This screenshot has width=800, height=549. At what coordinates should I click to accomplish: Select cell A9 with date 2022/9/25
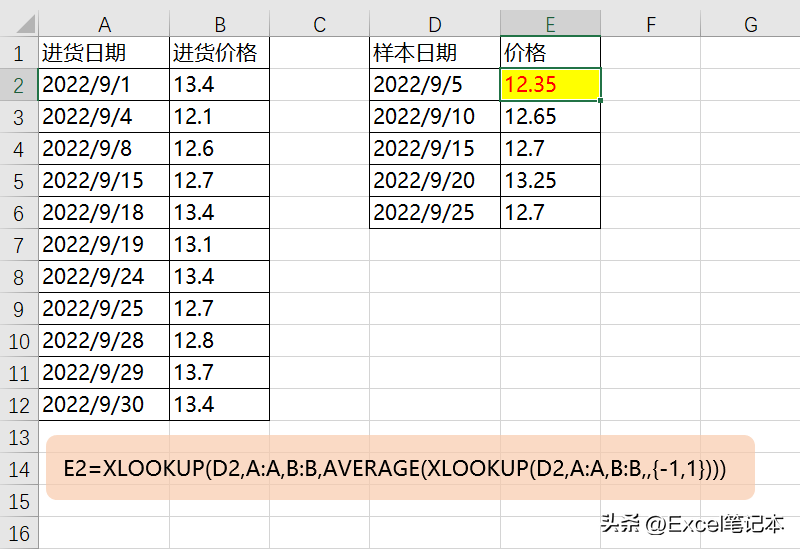coord(104,309)
